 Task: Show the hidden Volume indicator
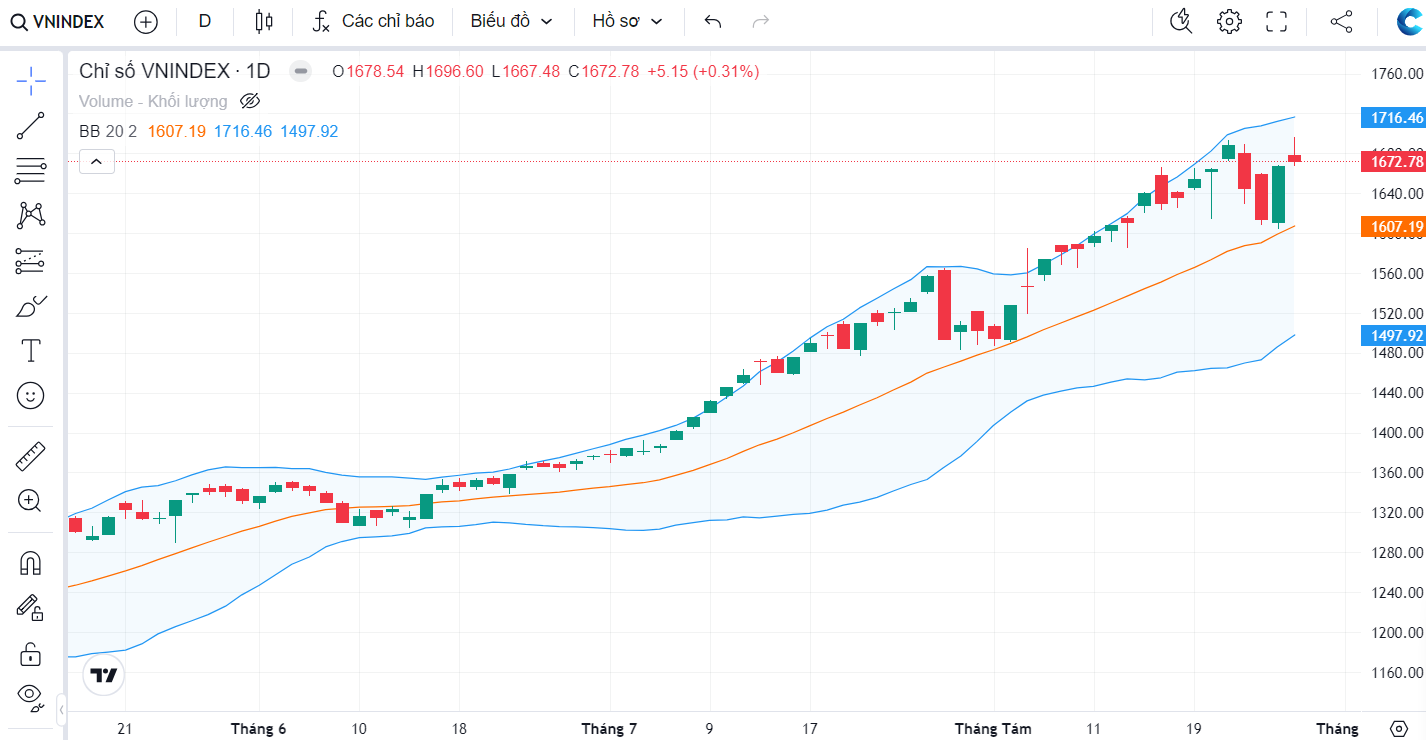coord(250,101)
